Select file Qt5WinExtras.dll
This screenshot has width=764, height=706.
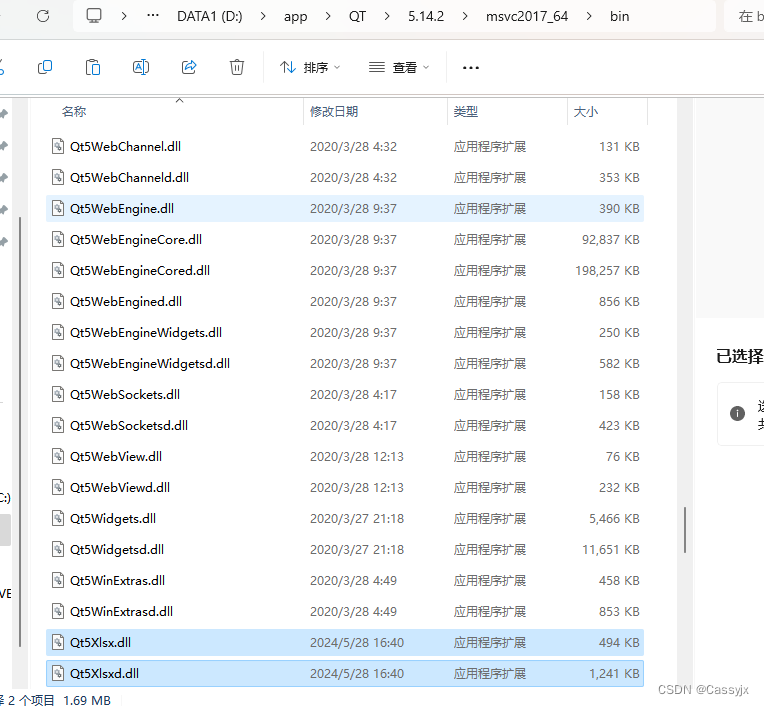345,581
